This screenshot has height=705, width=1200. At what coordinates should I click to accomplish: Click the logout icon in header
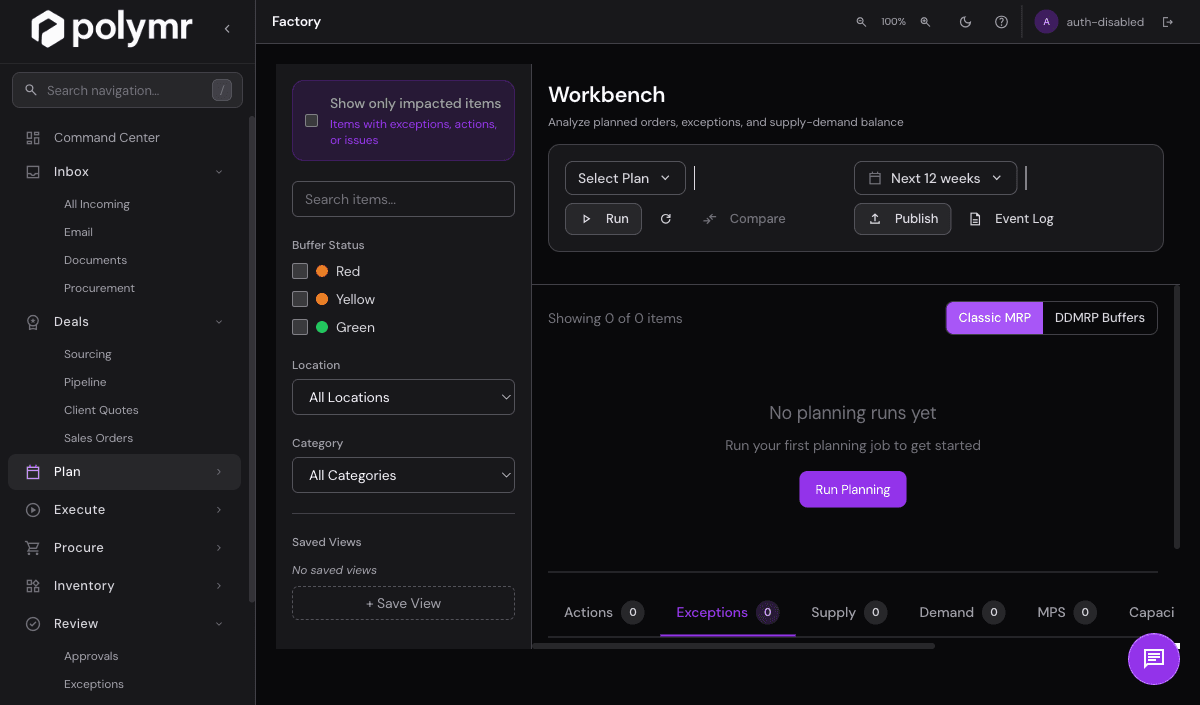[1167, 22]
